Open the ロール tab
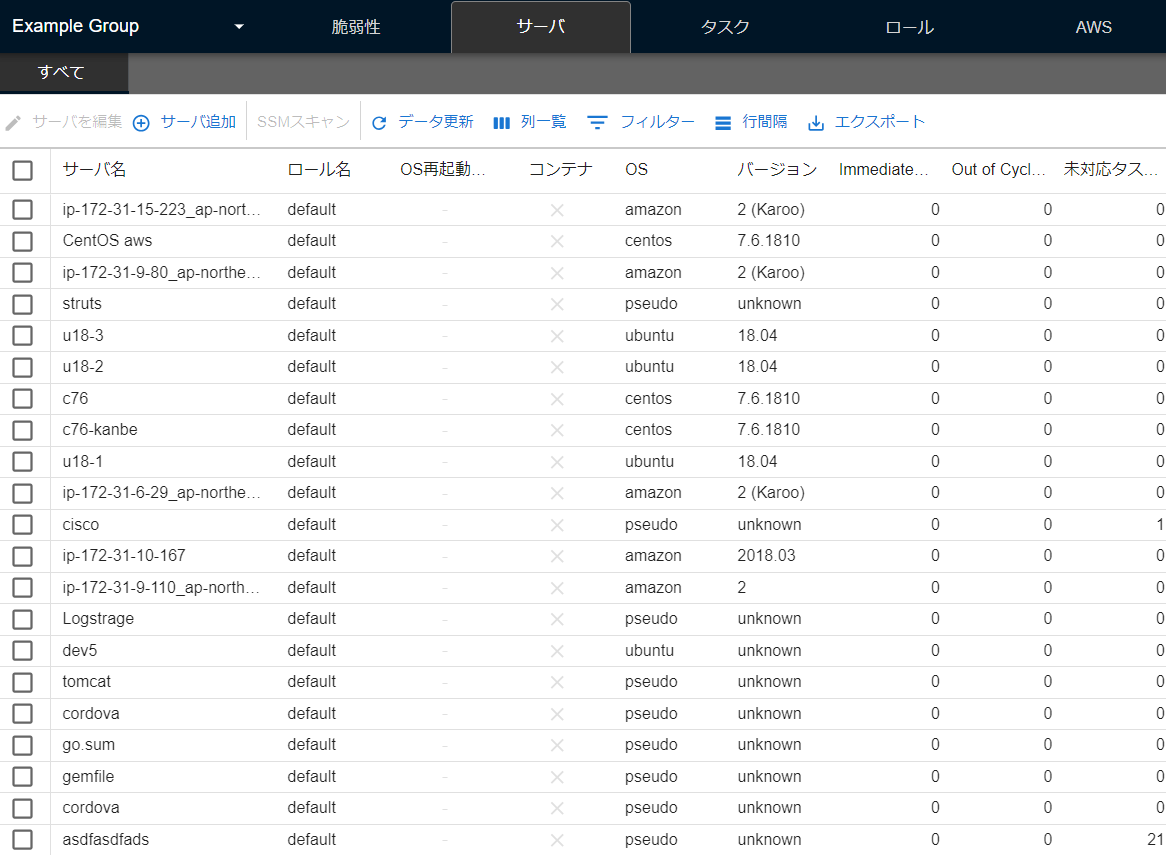Screen dimensions: 1166x855 pyautogui.click(x=909, y=27)
